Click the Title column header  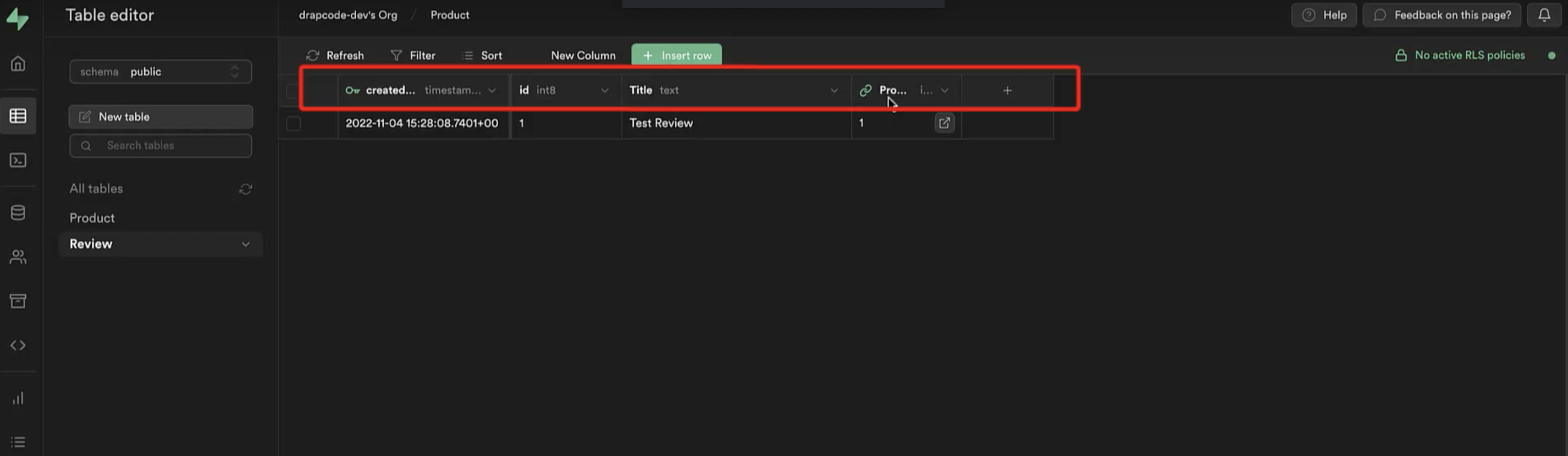(736, 90)
